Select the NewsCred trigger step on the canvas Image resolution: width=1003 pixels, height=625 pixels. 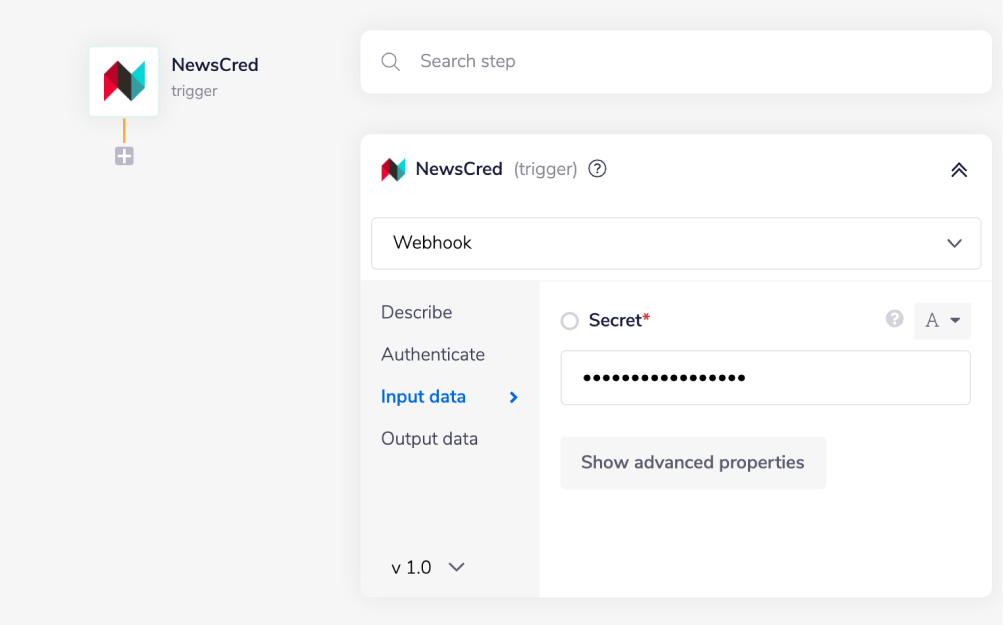123,81
